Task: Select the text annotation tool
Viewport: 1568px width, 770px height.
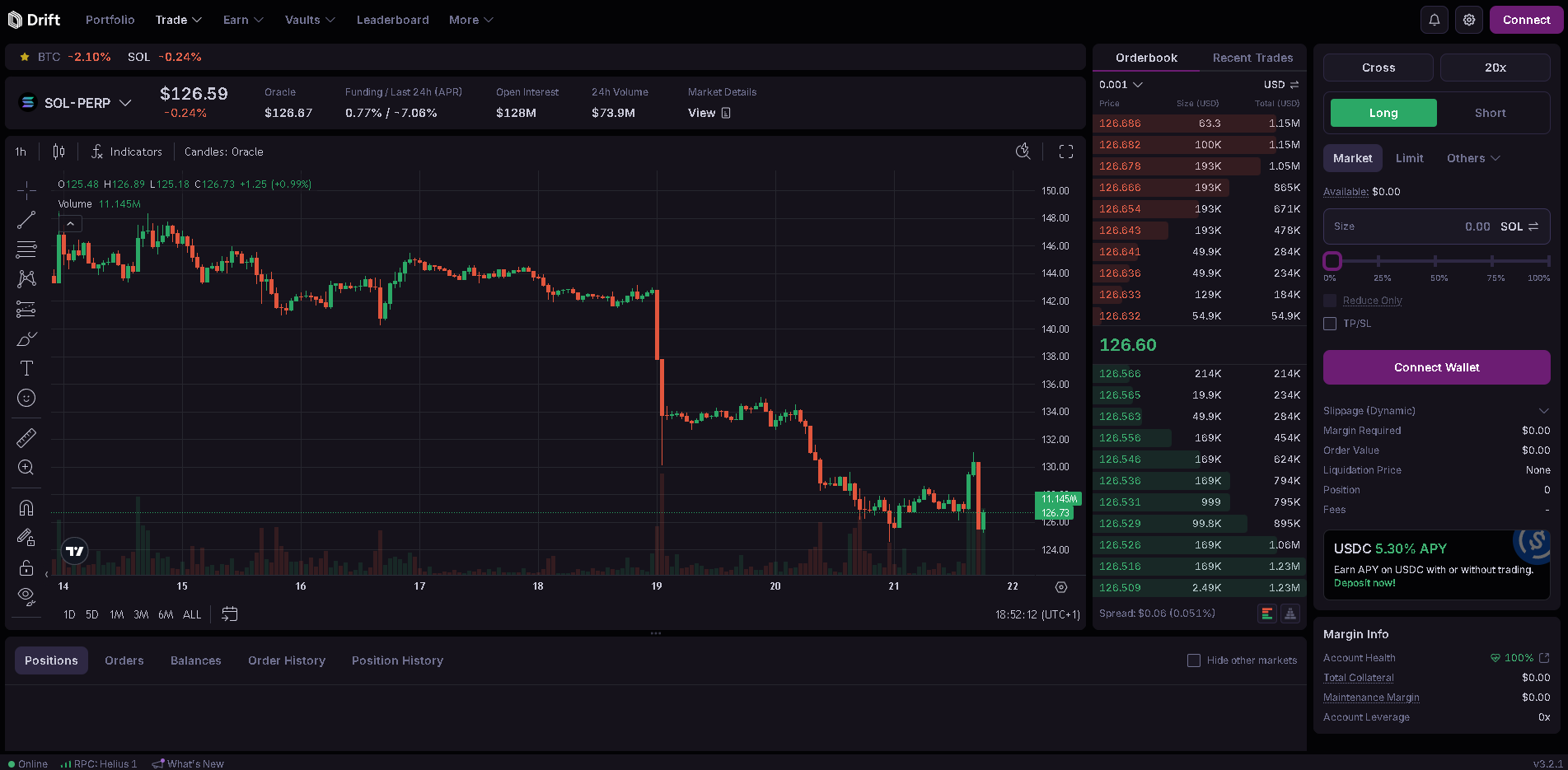Action: (x=26, y=368)
